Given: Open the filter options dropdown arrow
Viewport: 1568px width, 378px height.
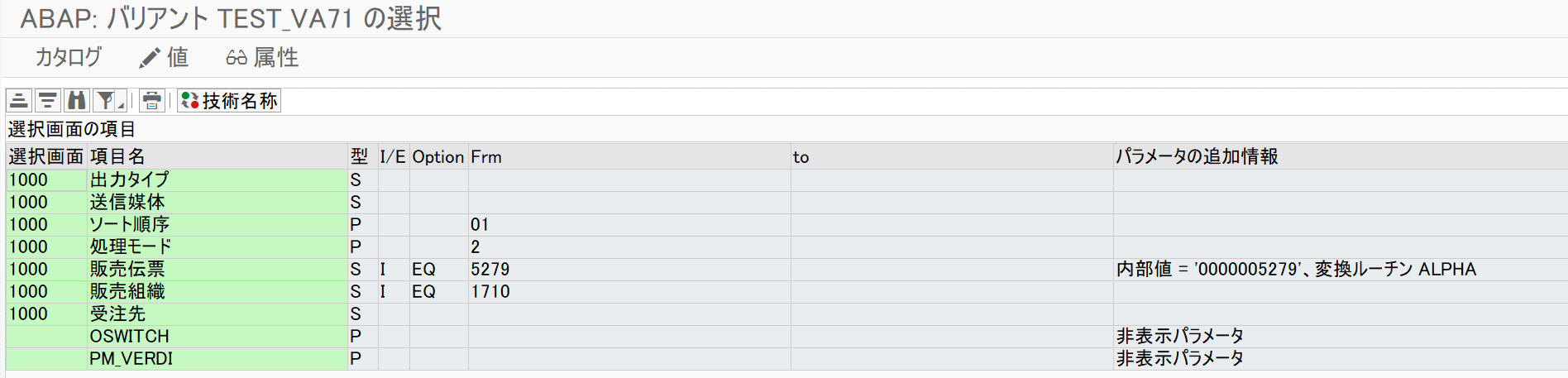Looking at the screenshot, I should click(x=121, y=103).
